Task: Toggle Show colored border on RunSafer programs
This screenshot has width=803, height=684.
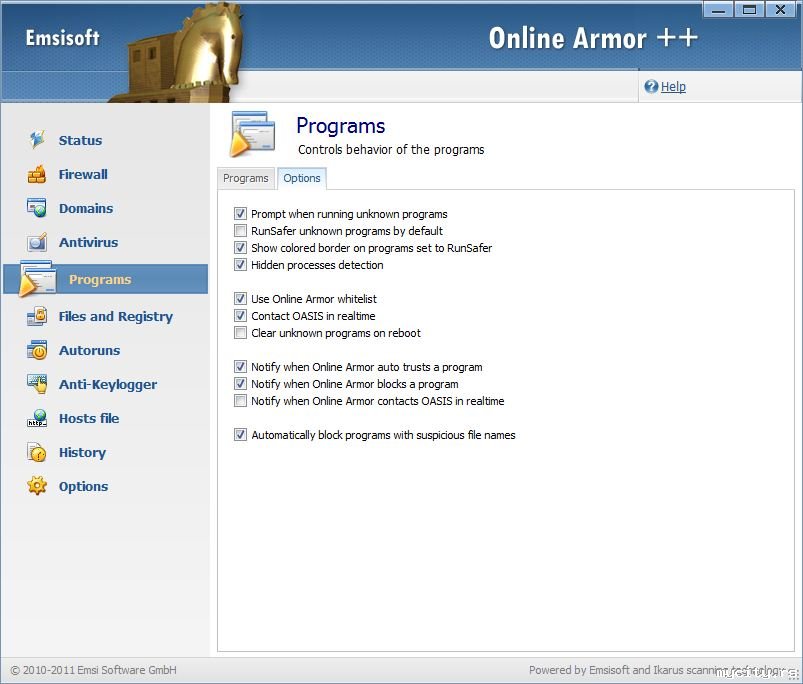Action: point(240,248)
